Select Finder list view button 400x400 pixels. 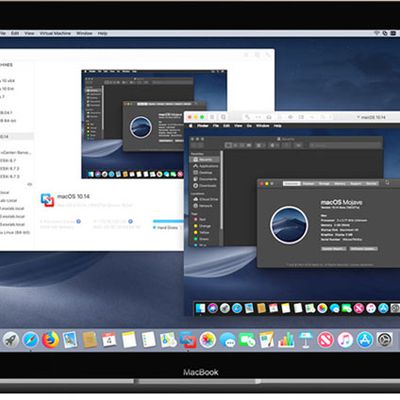pos(235,145)
